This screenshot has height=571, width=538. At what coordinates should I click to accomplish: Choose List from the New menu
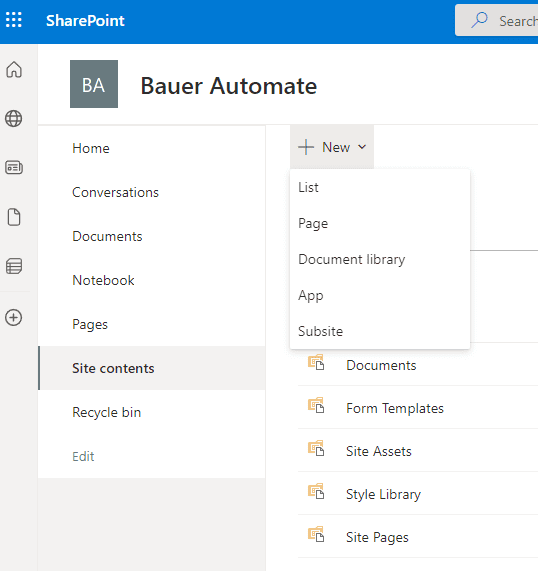coord(380,188)
